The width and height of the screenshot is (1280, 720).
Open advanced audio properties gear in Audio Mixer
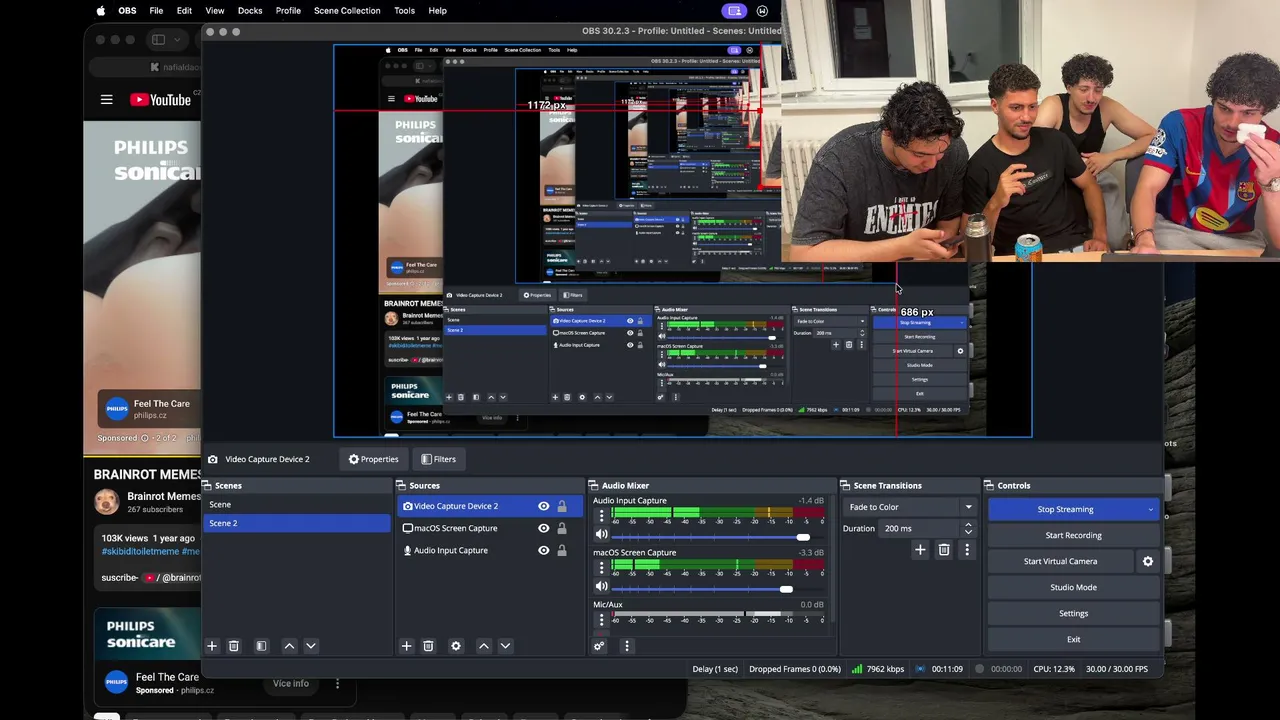[x=599, y=646]
